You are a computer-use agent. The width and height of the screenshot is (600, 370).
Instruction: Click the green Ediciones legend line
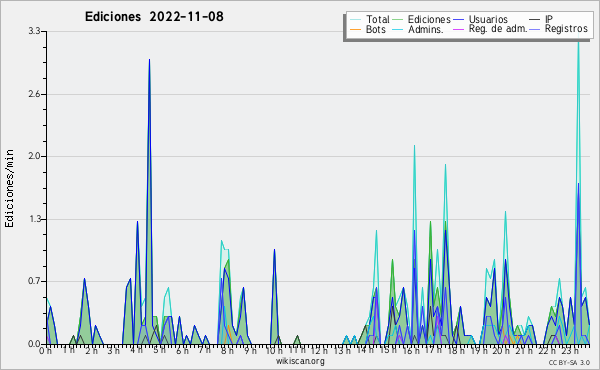click(x=398, y=20)
